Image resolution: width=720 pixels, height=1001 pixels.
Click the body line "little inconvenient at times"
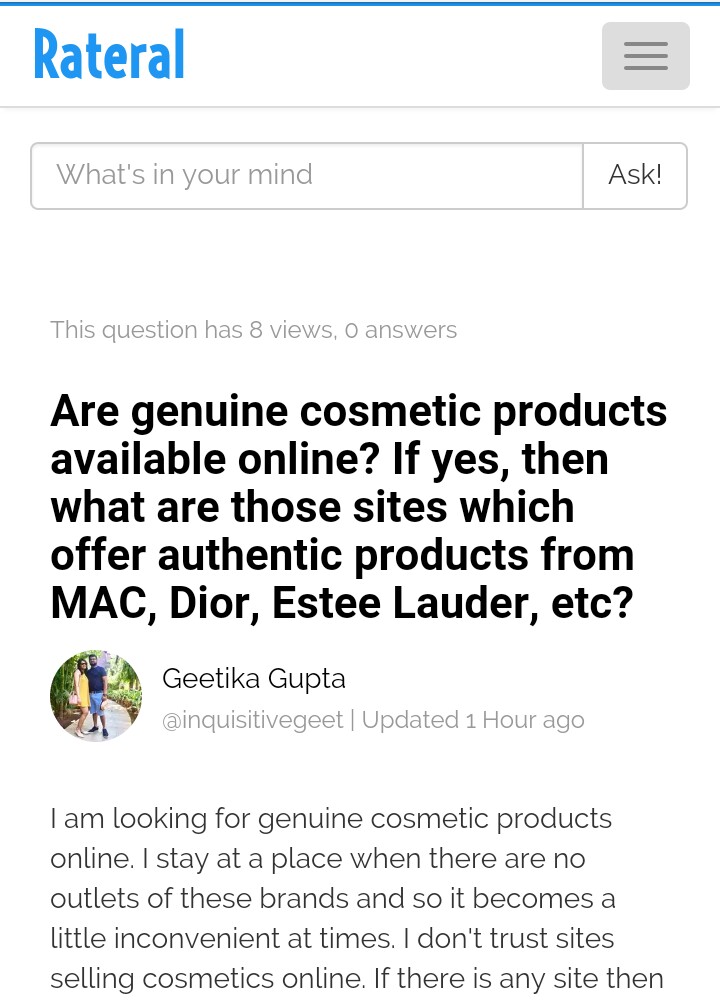[x=332, y=938]
